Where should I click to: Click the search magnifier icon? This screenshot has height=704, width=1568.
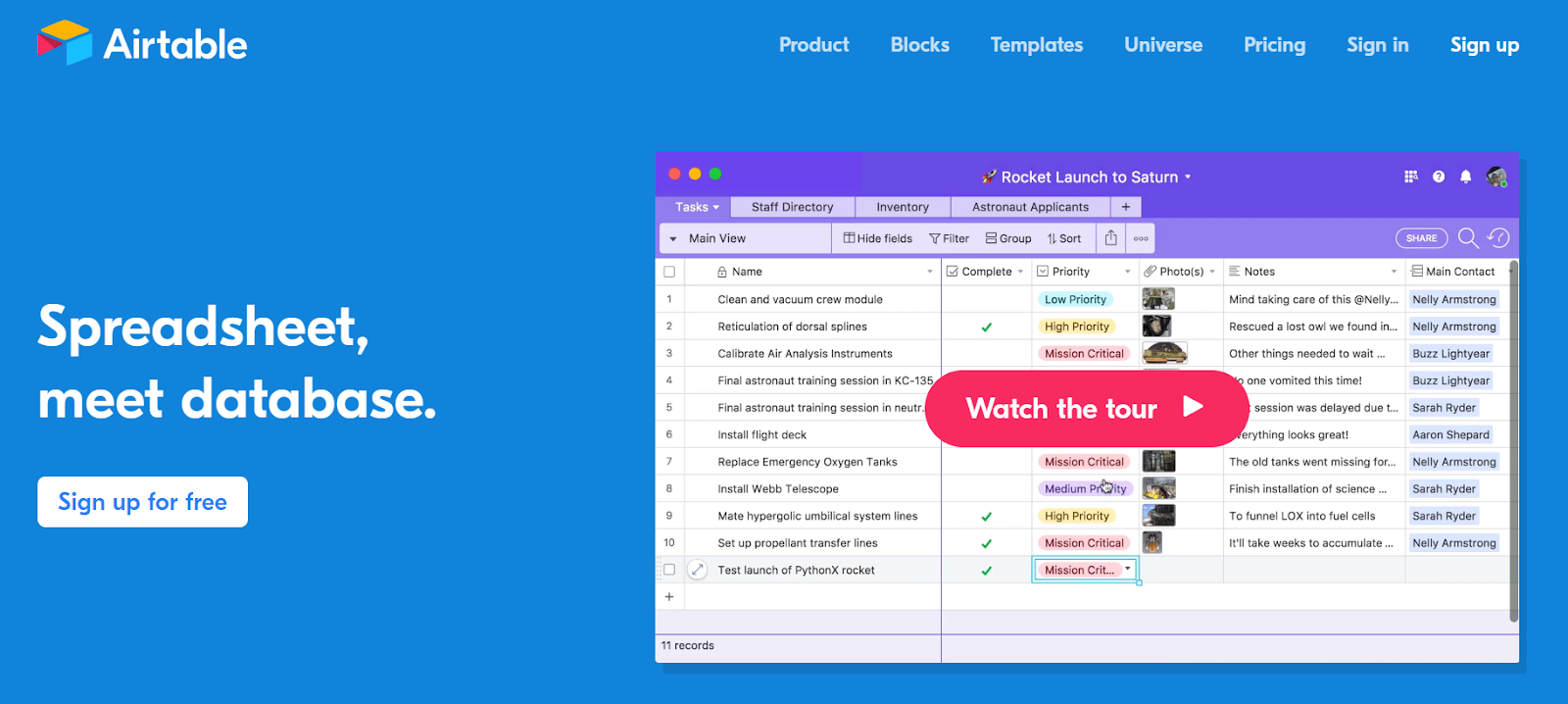1468,238
